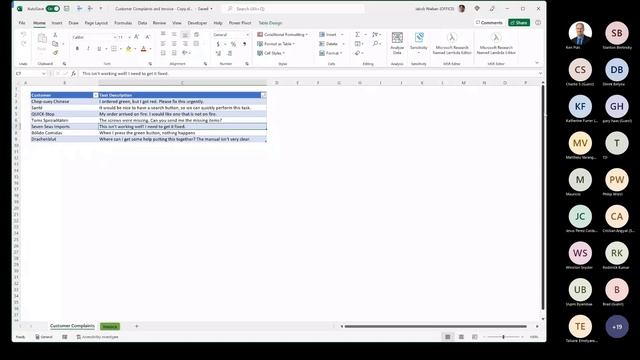The height and width of the screenshot is (360, 640).
Task: Open the Text Description column filter dropdown
Action: [264, 95]
